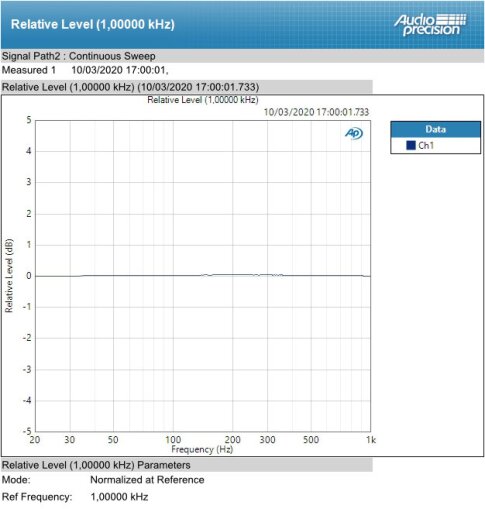Select the Ch1 blue color swatch
This screenshot has height=509, width=485.
click(x=411, y=145)
